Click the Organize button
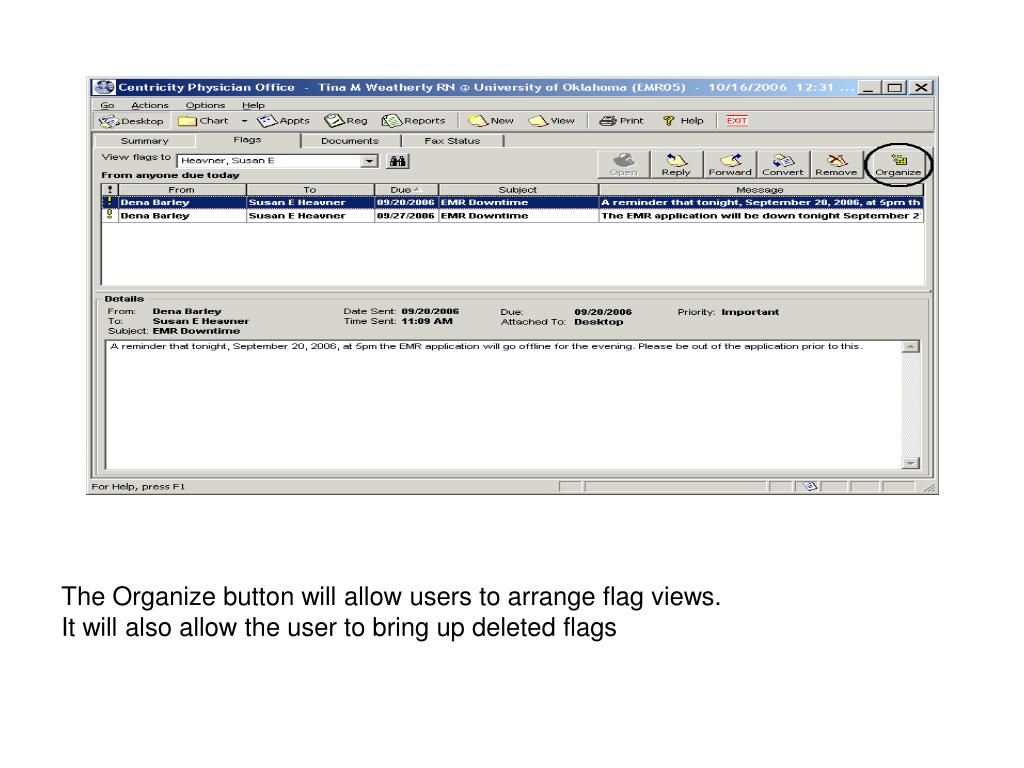The height and width of the screenshot is (768, 1024). pyautogui.click(x=898, y=165)
